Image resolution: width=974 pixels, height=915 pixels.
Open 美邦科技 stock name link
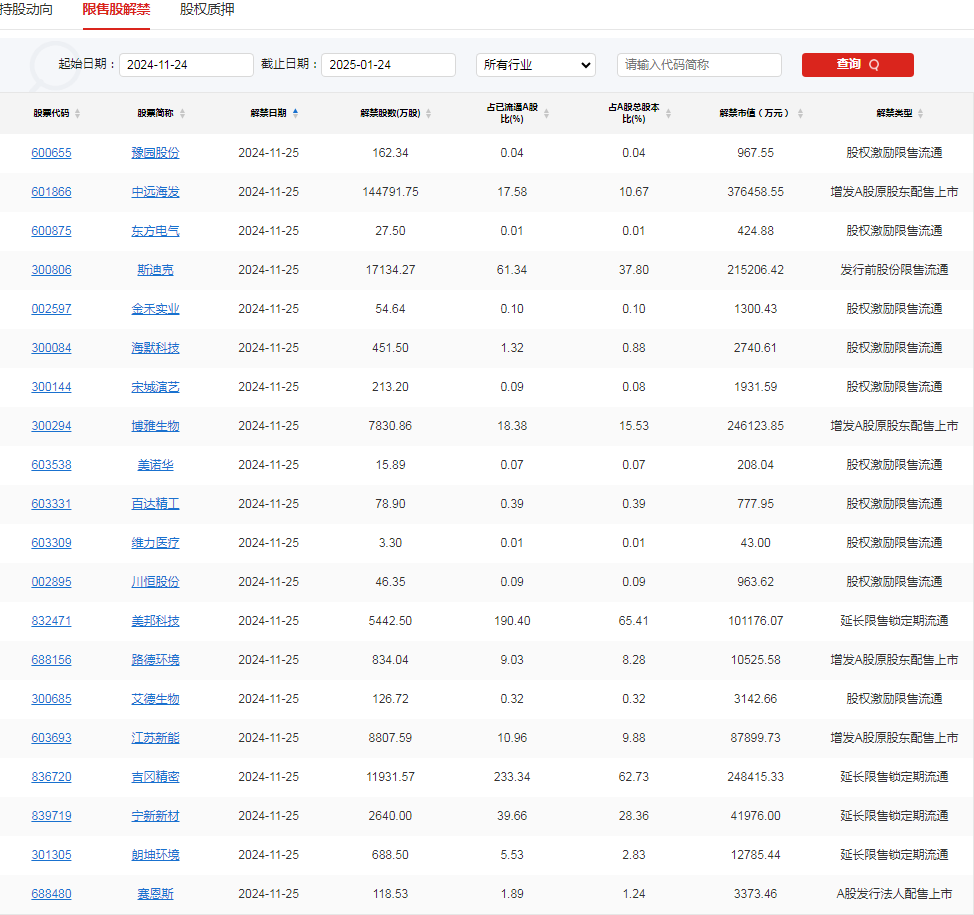(155, 621)
